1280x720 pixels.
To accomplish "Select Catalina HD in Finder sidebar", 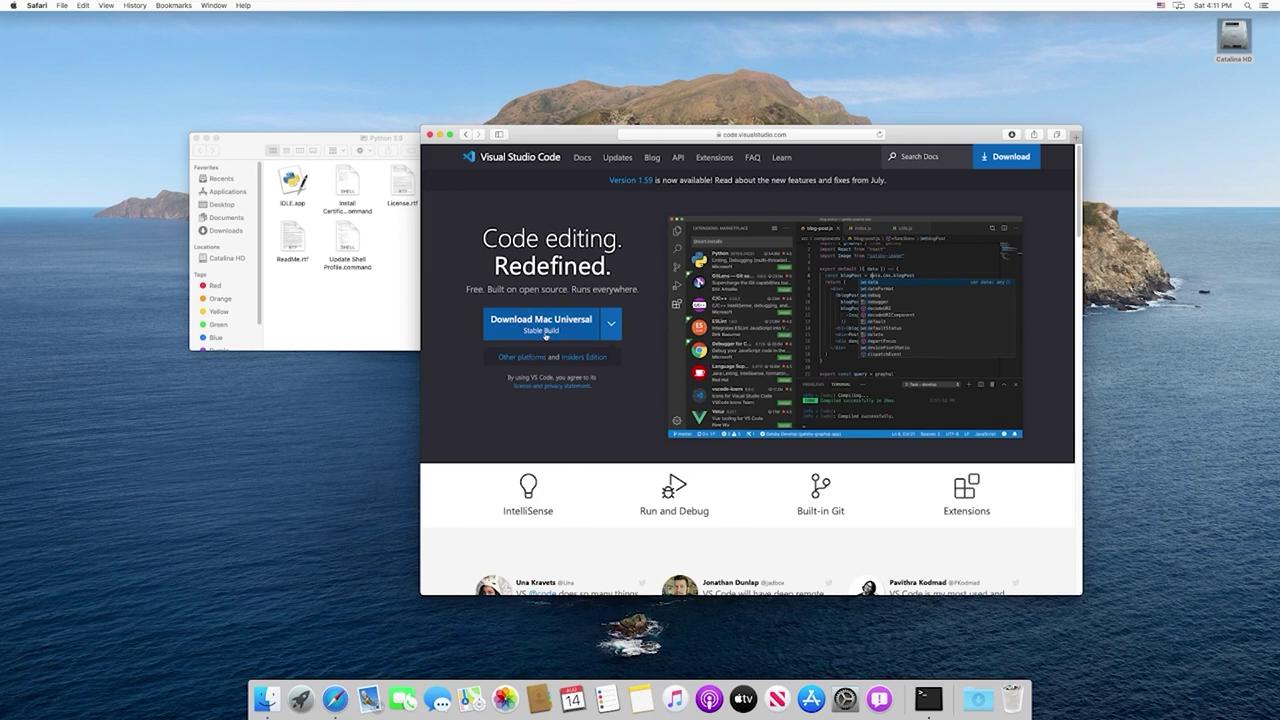I will tap(226, 258).
